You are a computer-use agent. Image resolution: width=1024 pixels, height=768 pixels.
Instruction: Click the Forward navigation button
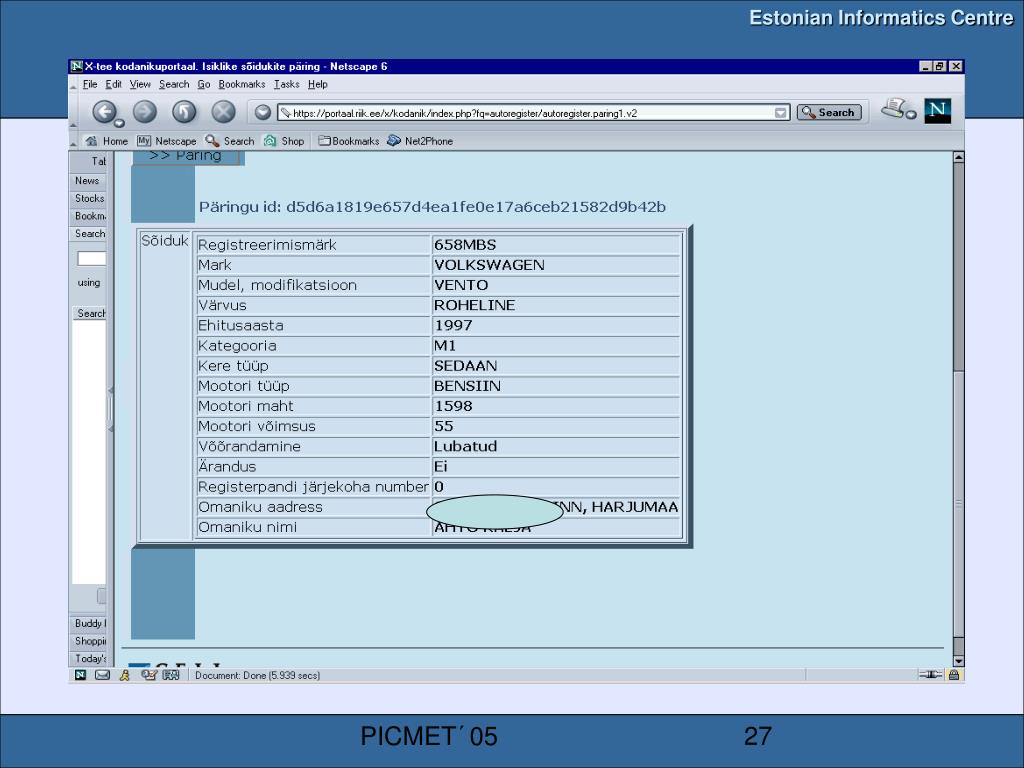coord(145,112)
